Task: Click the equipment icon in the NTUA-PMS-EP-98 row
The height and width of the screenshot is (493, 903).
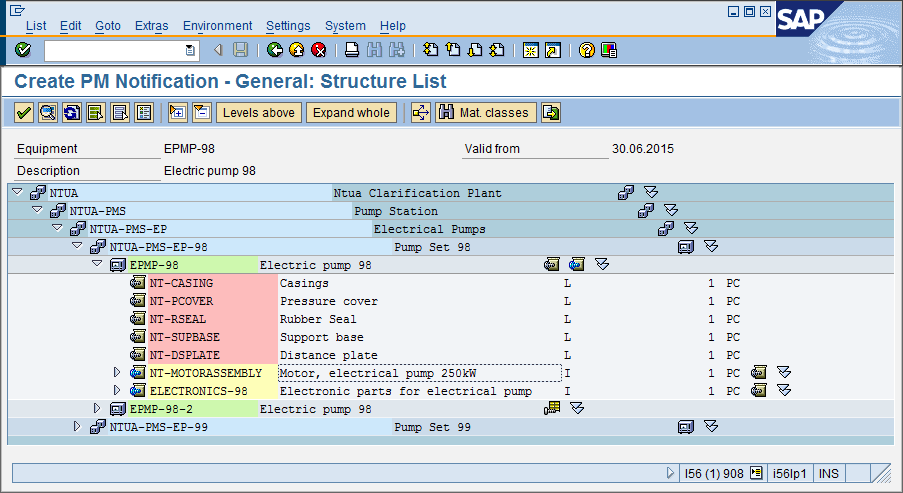Action: pyautogui.click(x=686, y=247)
